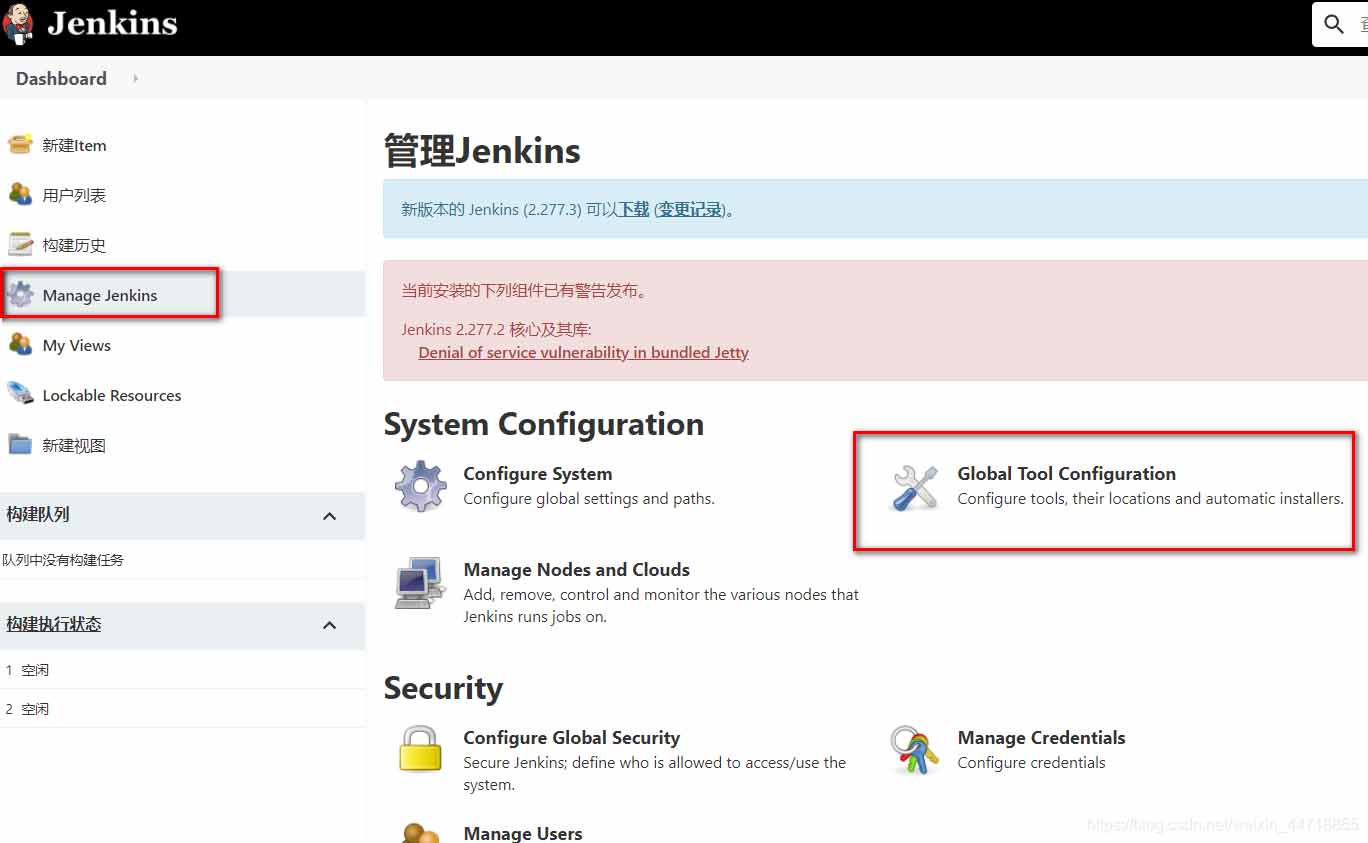Image resolution: width=1368 pixels, height=843 pixels.
Task: Open the Manage Jenkins sidebar link
Action: tap(100, 295)
